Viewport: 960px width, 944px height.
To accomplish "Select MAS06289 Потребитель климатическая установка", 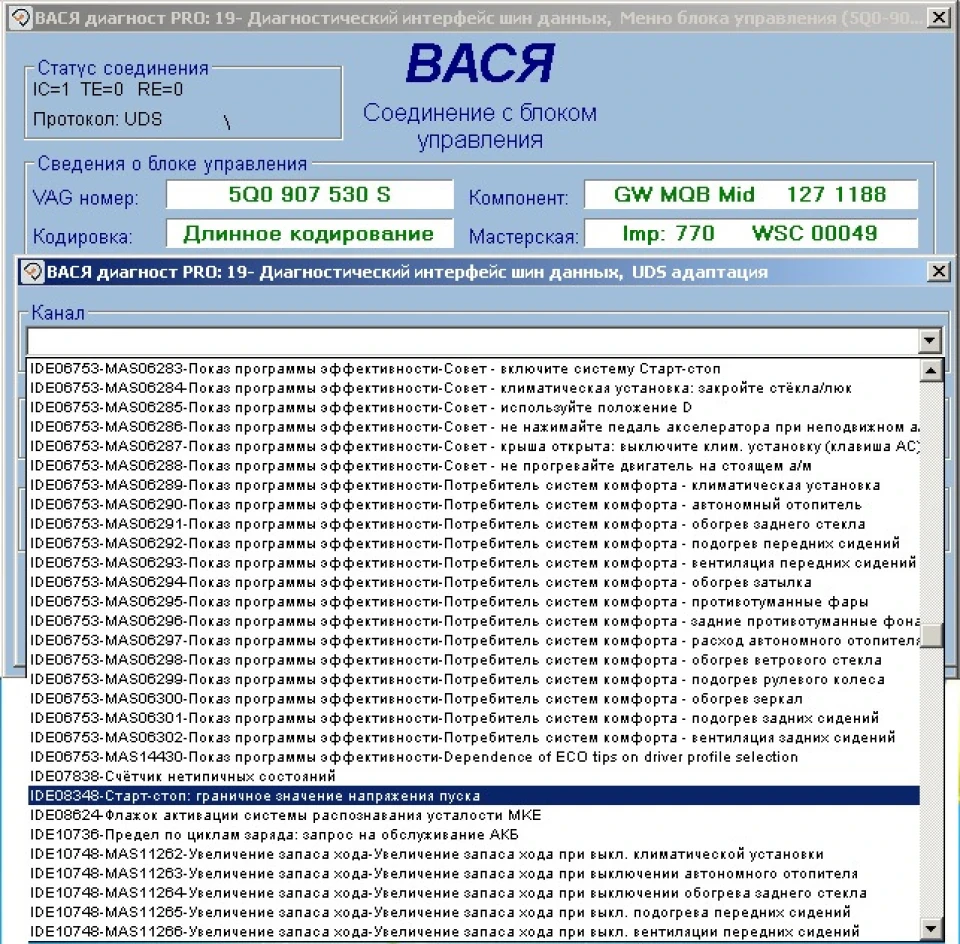I will tap(473, 485).
